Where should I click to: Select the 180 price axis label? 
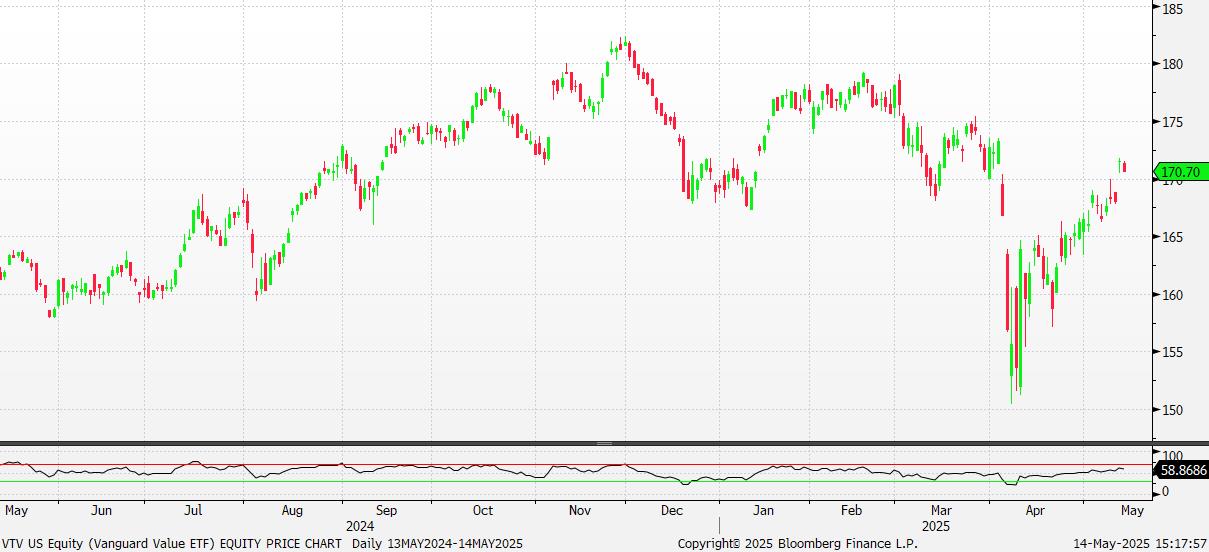1171,65
